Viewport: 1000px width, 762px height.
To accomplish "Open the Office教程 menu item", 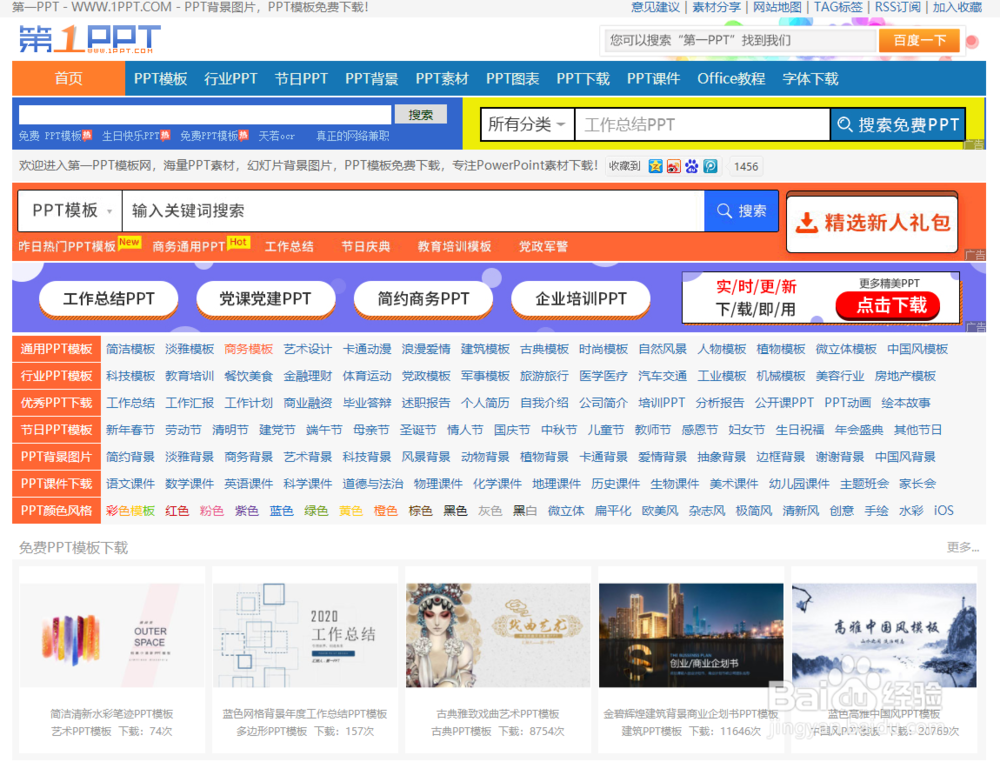I will (x=731, y=78).
